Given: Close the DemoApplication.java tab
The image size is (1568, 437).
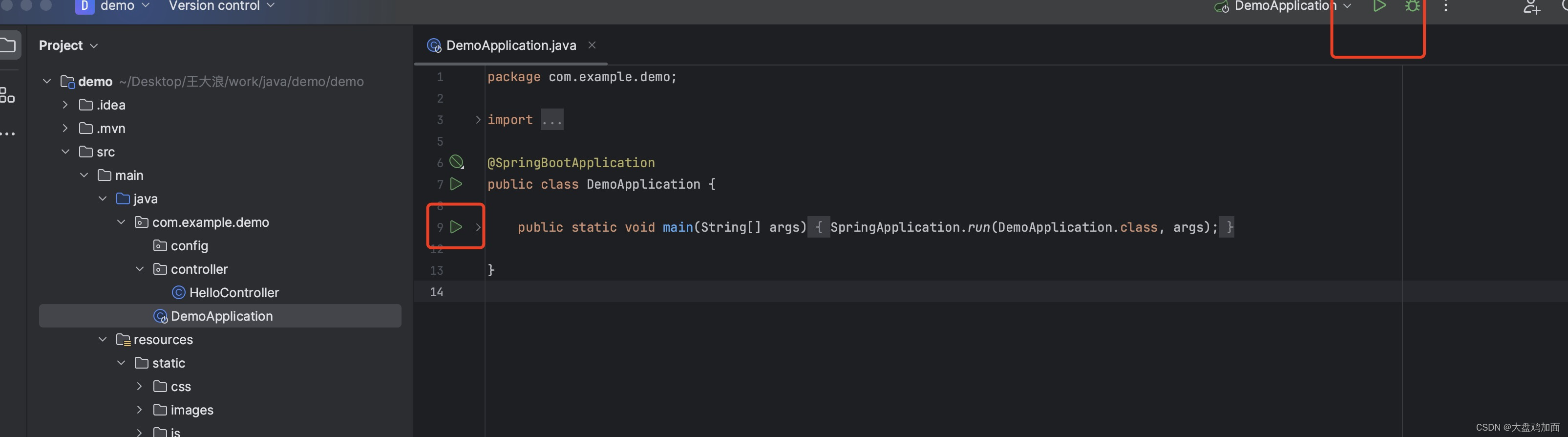Looking at the screenshot, I should 592,45.
